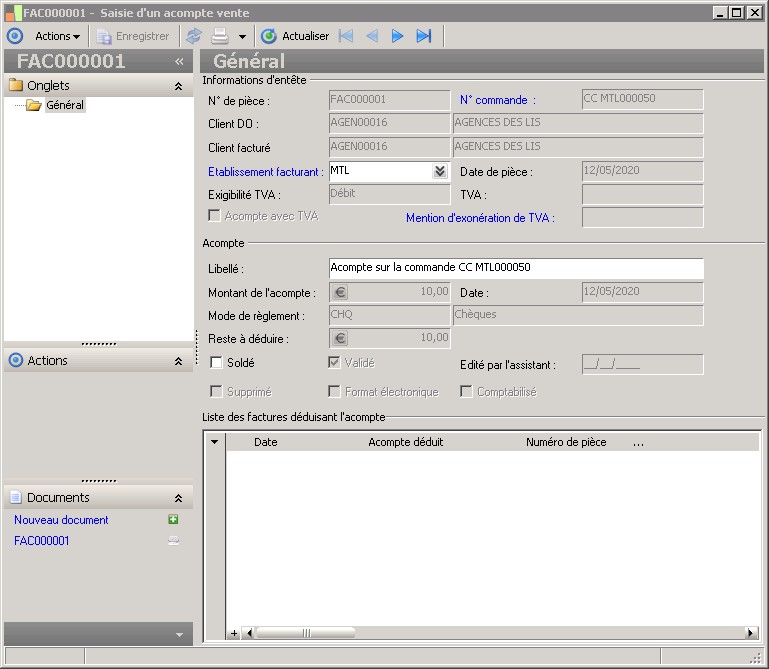
Task: Click the green plus icon beside Nouveau document
Action: [173, 520]
